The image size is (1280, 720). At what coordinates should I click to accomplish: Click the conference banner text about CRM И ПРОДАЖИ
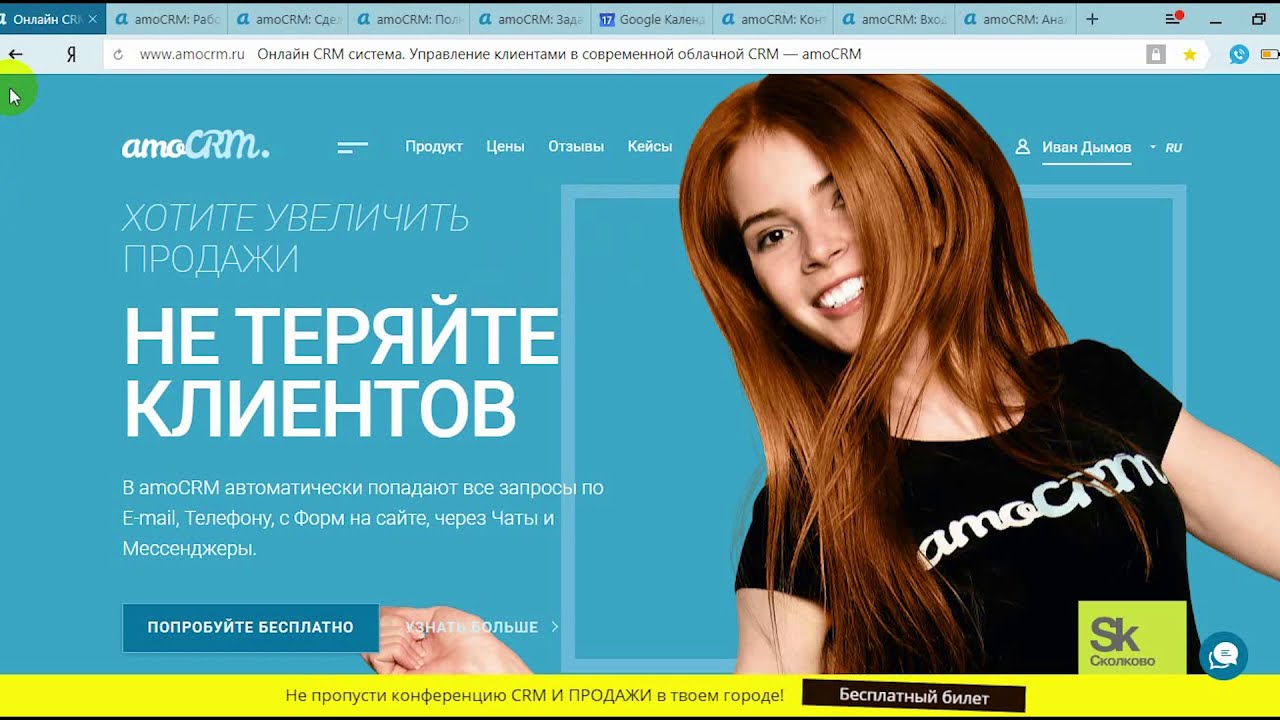(x=534, y=696)
